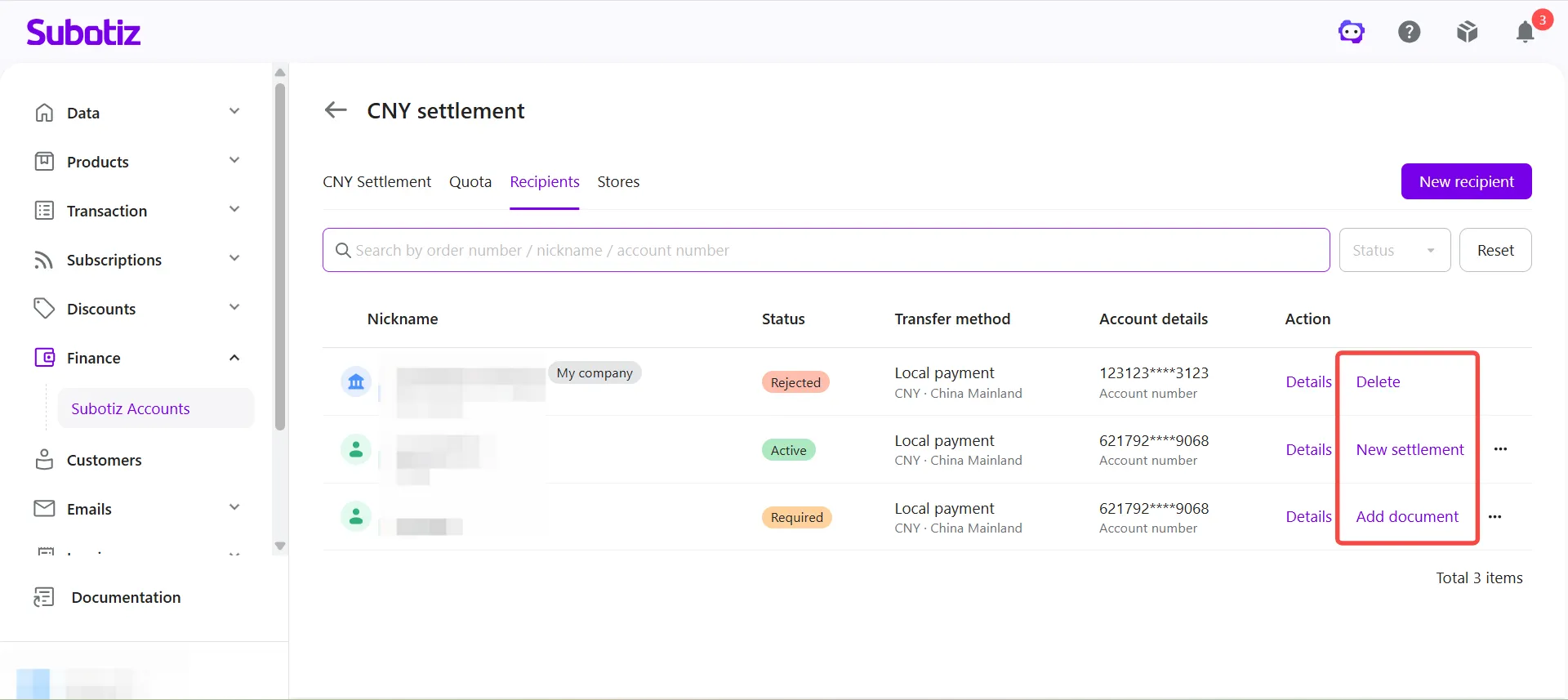This screenshot has width=1568, height=700.
Task: Open more actions for the Active recipient row
Action: tap(1501, 449)
